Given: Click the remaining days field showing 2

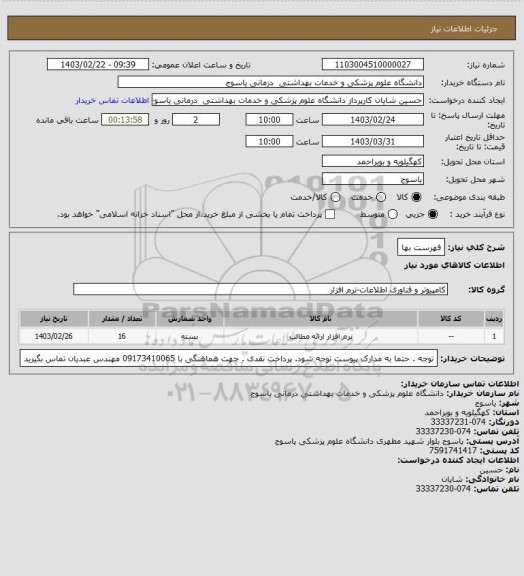Looking at the screenshot, I should click(x=196, y=120).
